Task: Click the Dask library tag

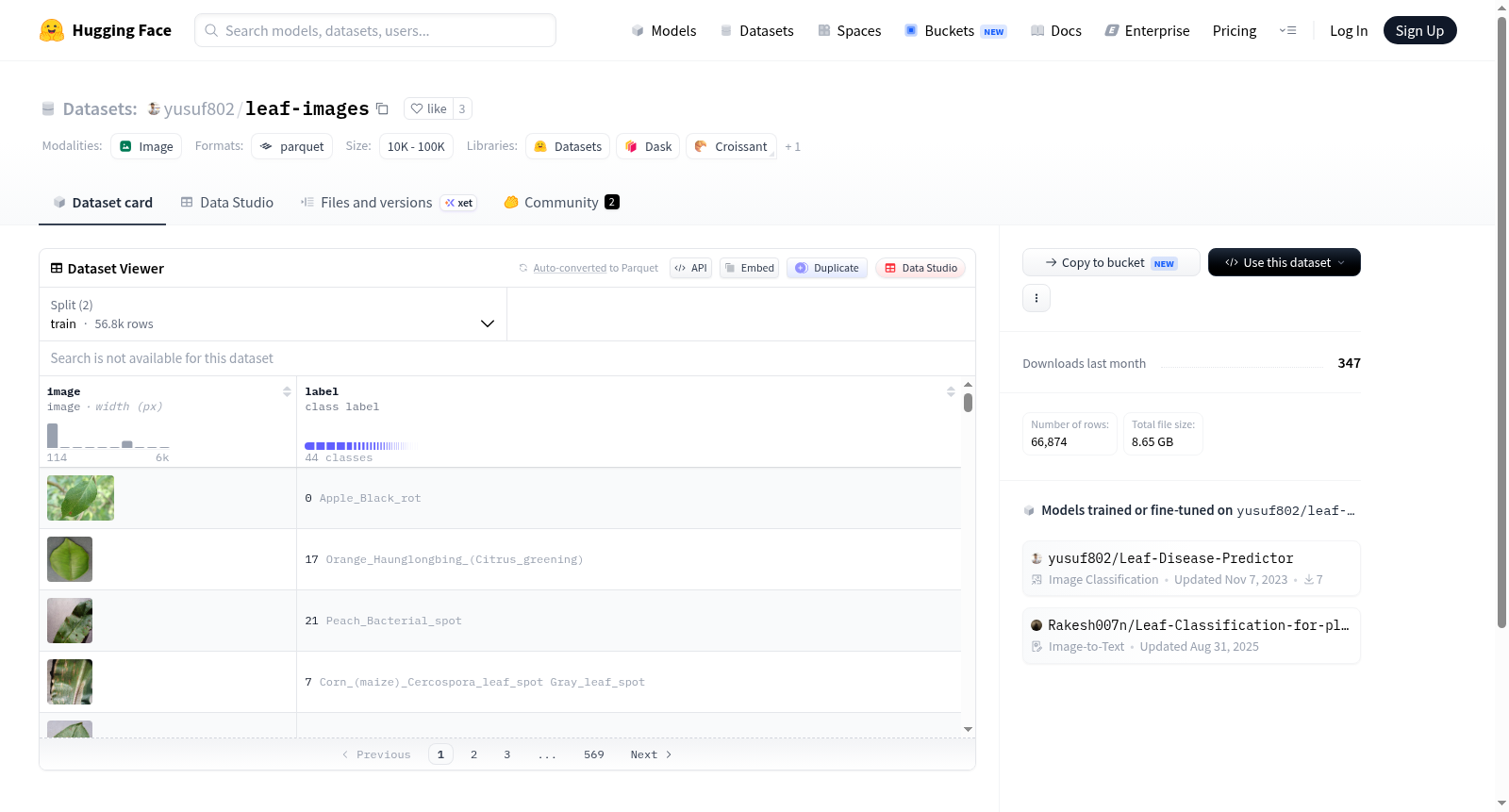Action: [648, 146]
